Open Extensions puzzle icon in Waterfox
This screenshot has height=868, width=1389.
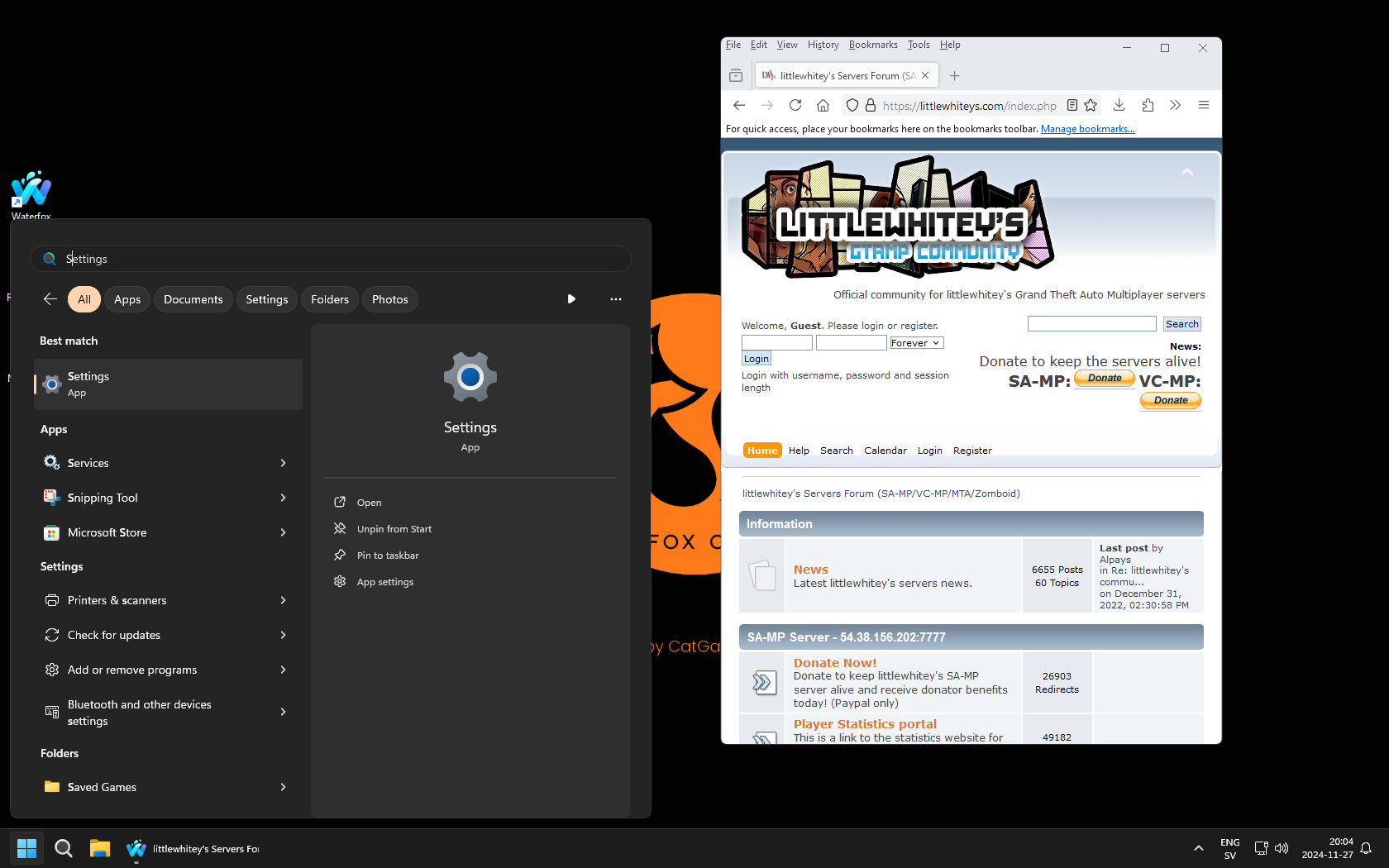point(1148,105)
